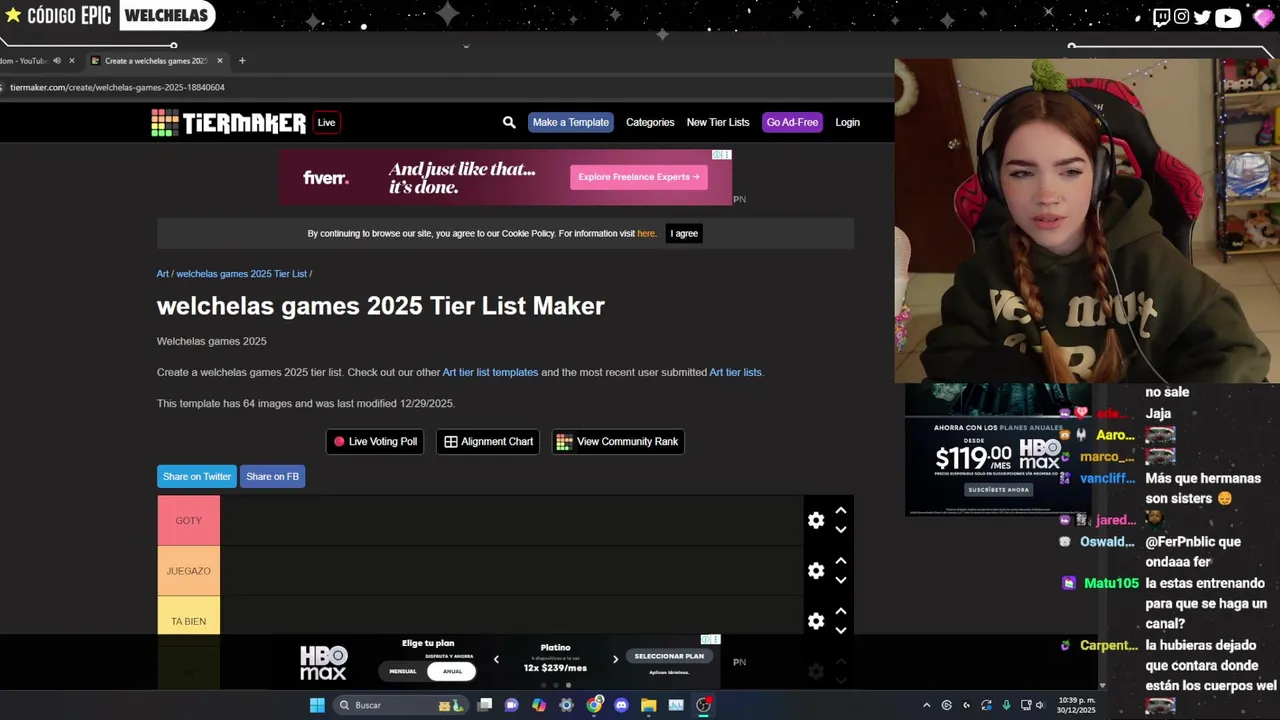Click the YouTube icon in stream overlay
The width and height of the screenshot is (1280, 720).
pyautogui.click(x=1228, y=17)
